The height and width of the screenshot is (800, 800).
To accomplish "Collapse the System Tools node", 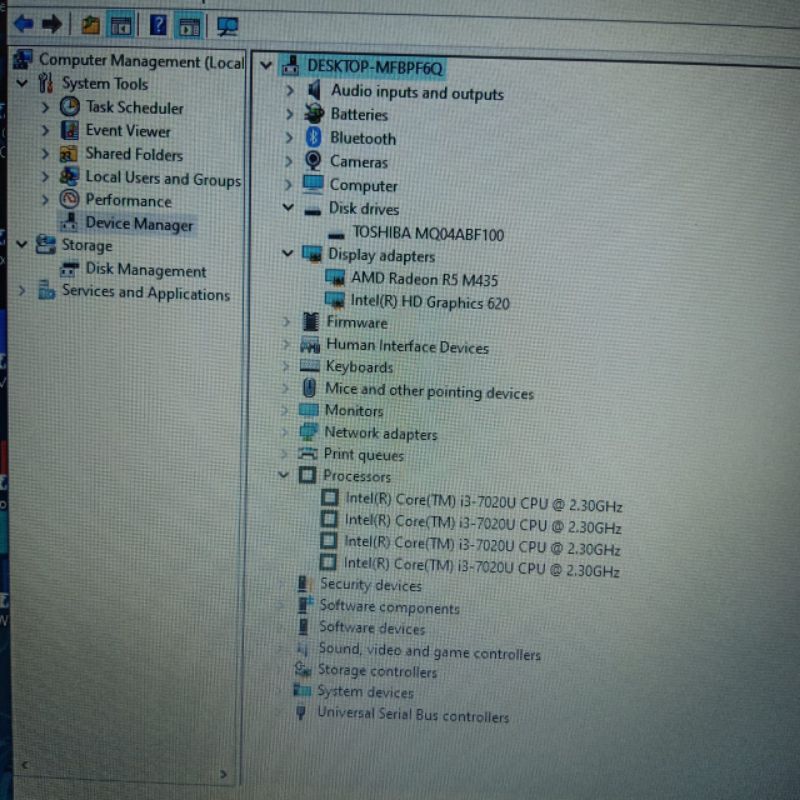I will tap(22, 82).
